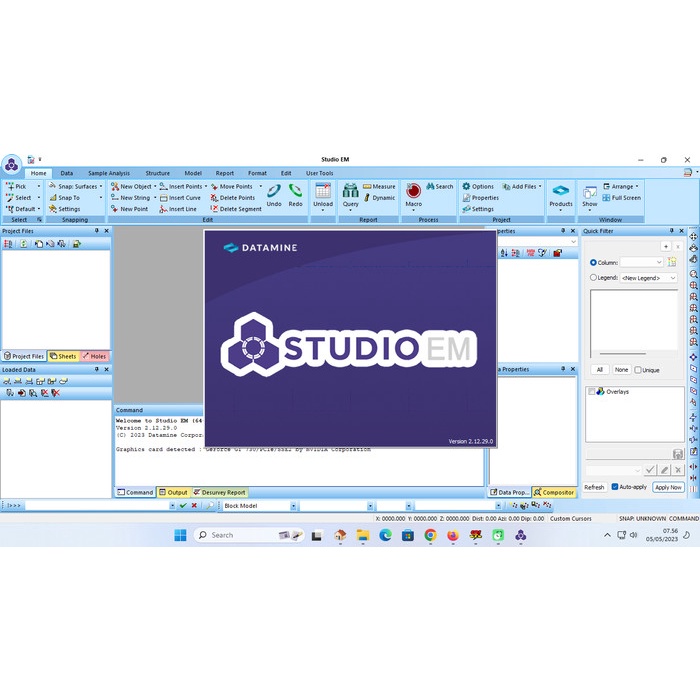The height and width of the screenshot is (700, 700).
Task: Select the Column radio button
Action: click(593, 262)
